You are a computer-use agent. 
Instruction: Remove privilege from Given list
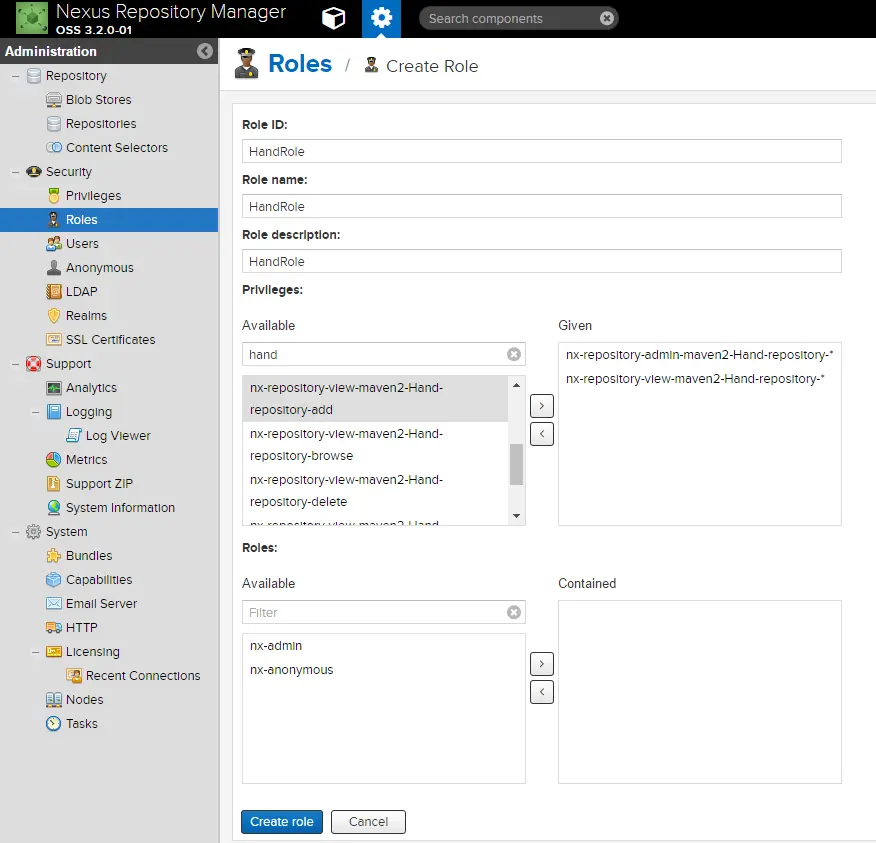click(x=541, y=434)
